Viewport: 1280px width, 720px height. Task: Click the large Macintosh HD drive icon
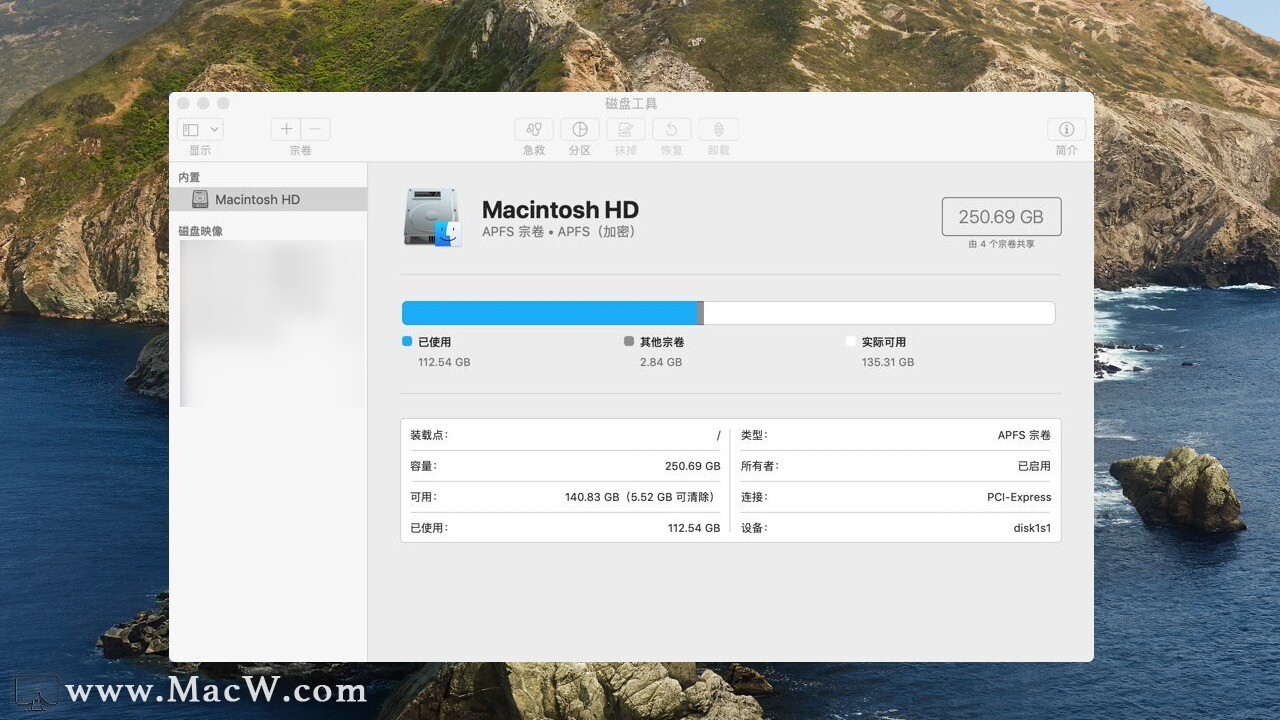[x=432, y=217]
